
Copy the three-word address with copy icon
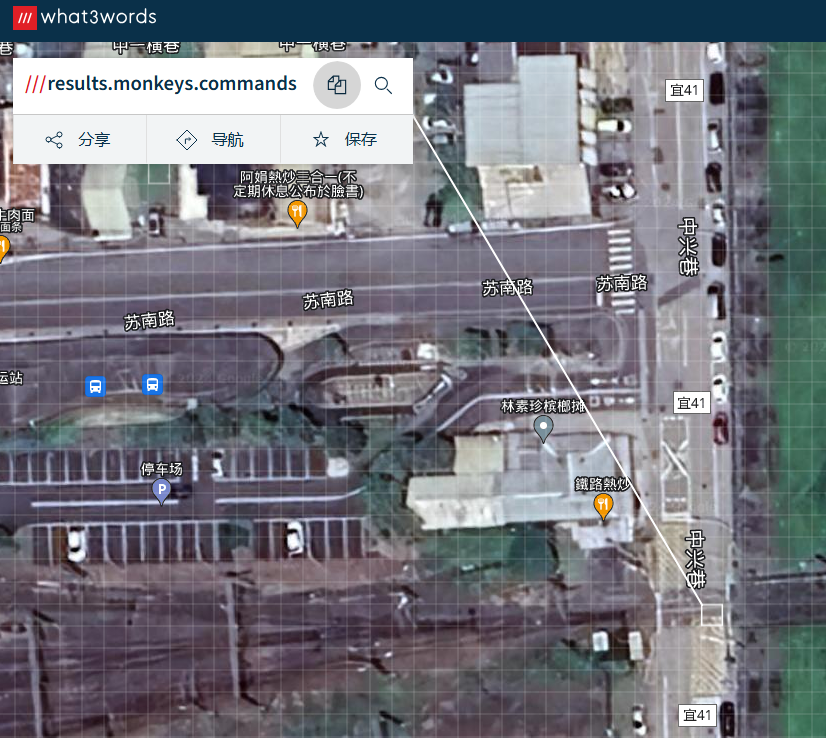point(337,85)
